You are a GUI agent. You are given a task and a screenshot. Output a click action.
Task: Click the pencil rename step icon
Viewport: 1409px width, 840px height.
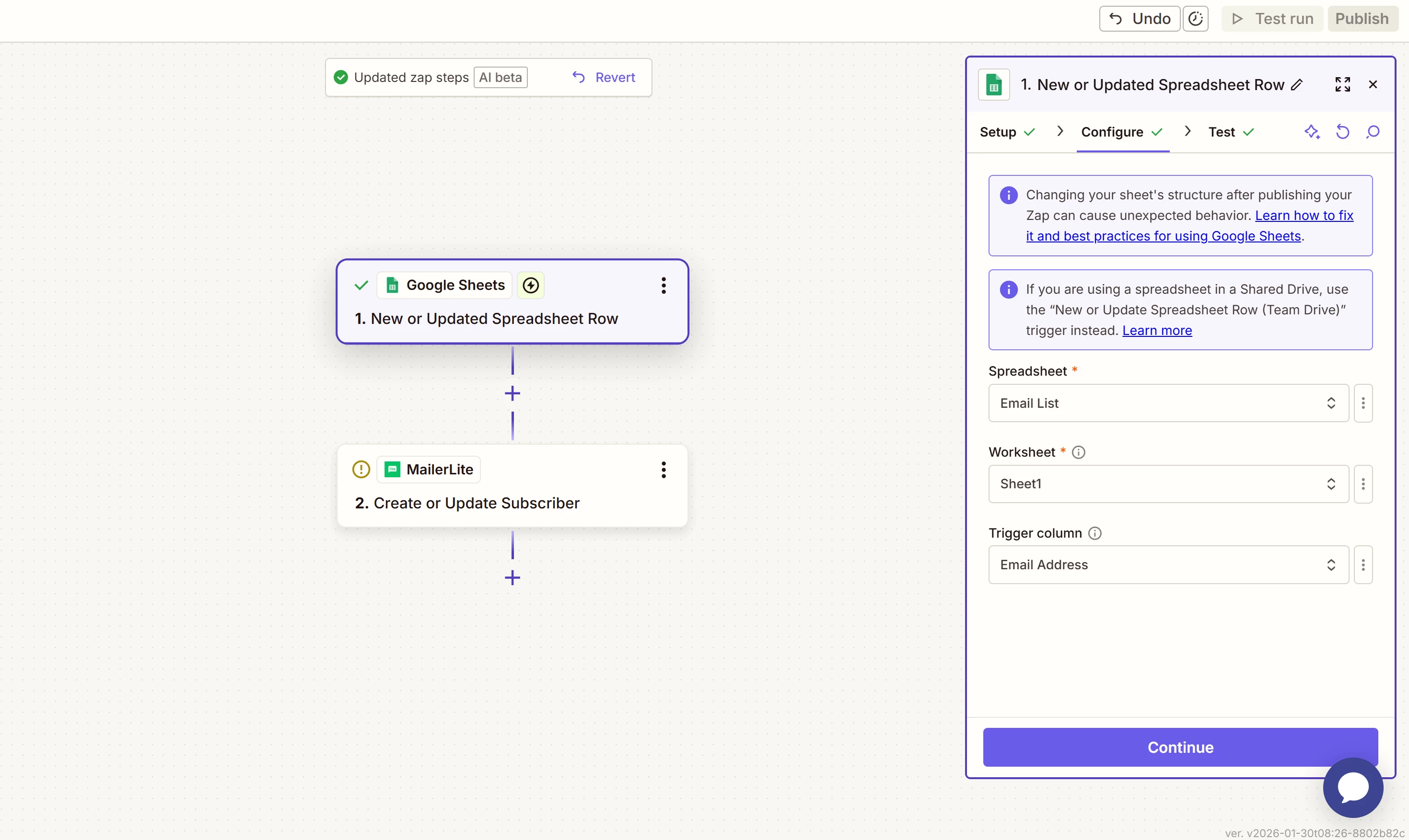point(1297,85)
